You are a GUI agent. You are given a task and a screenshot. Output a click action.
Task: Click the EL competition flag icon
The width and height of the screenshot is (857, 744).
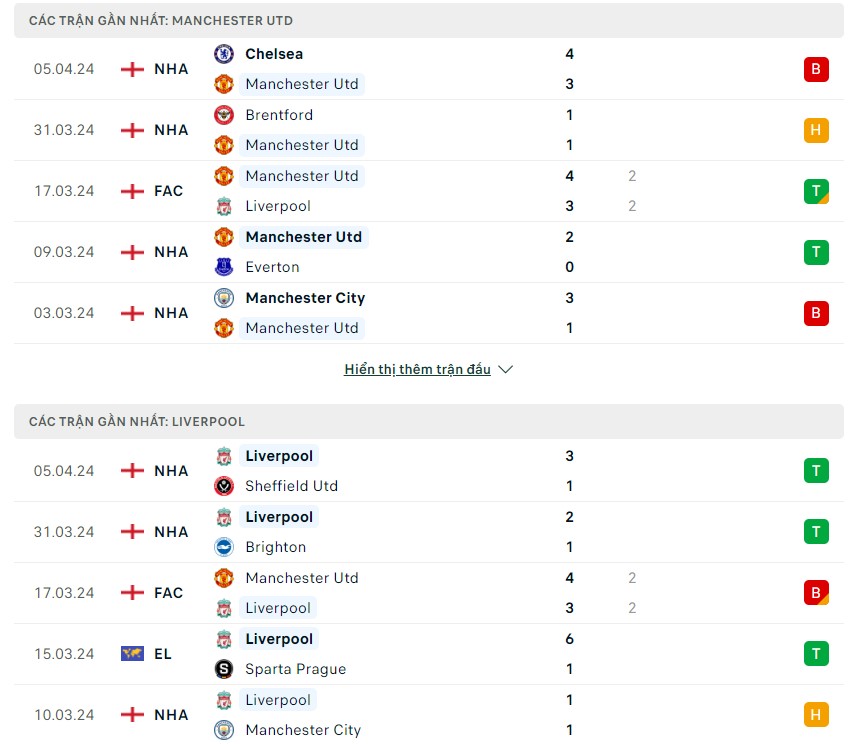pos(132,654)
